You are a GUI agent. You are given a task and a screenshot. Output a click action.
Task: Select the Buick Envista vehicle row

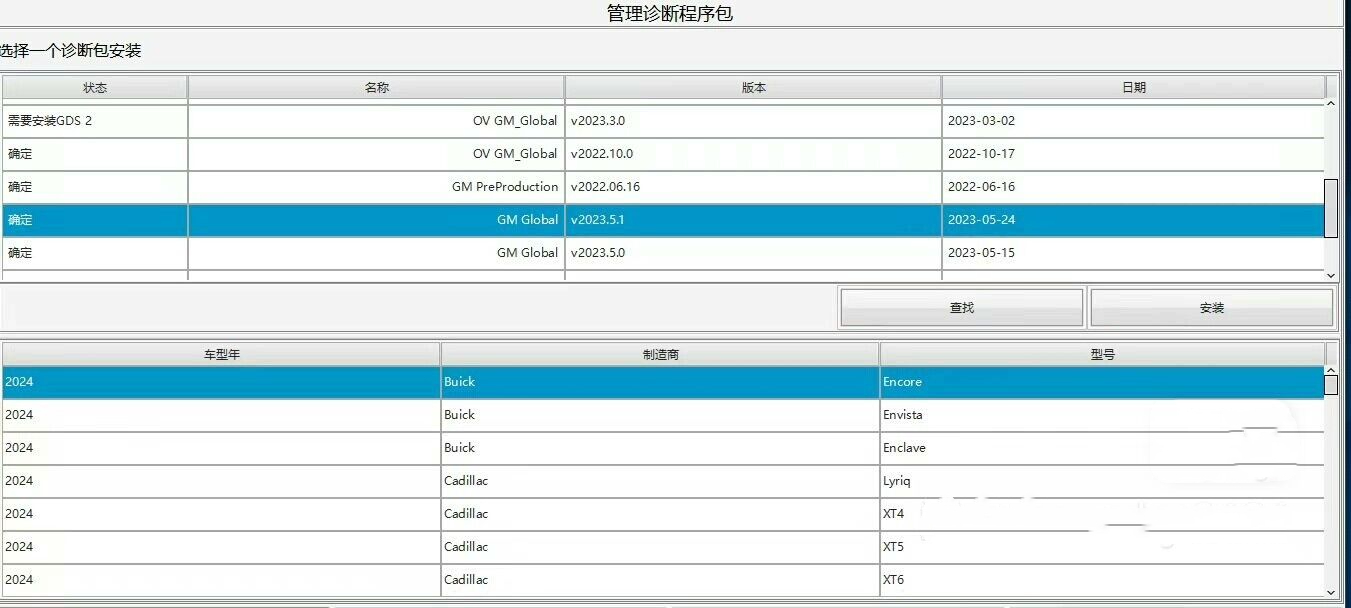coord(663,415)
